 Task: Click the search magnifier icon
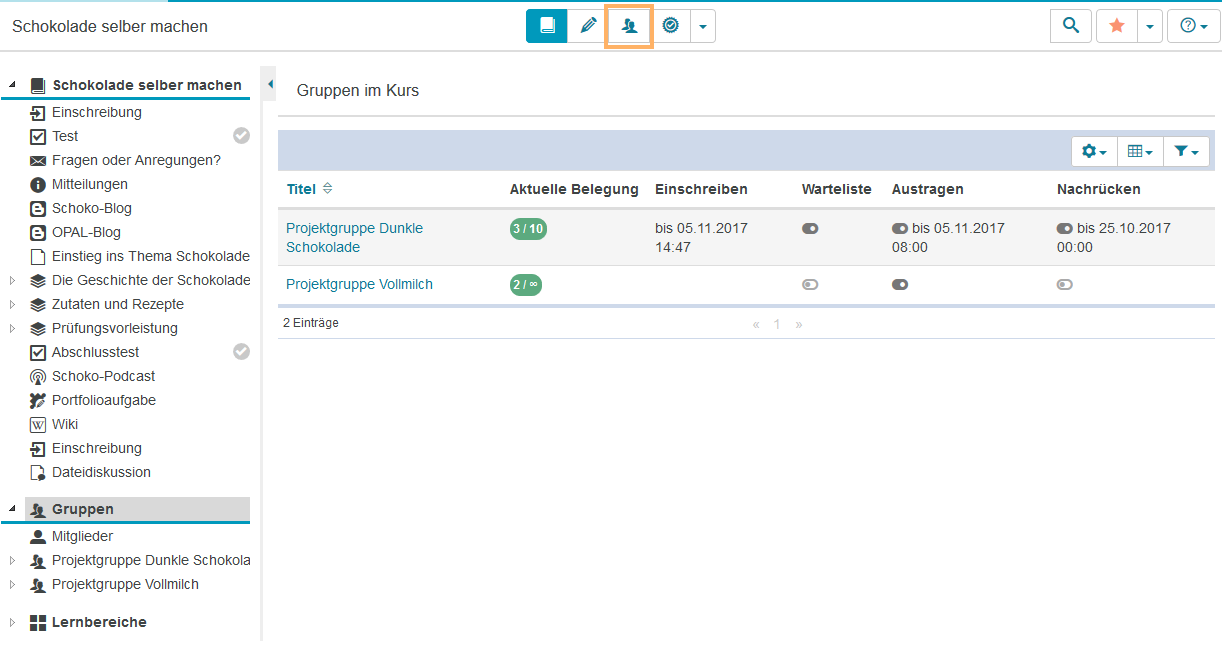(1070, 26)
